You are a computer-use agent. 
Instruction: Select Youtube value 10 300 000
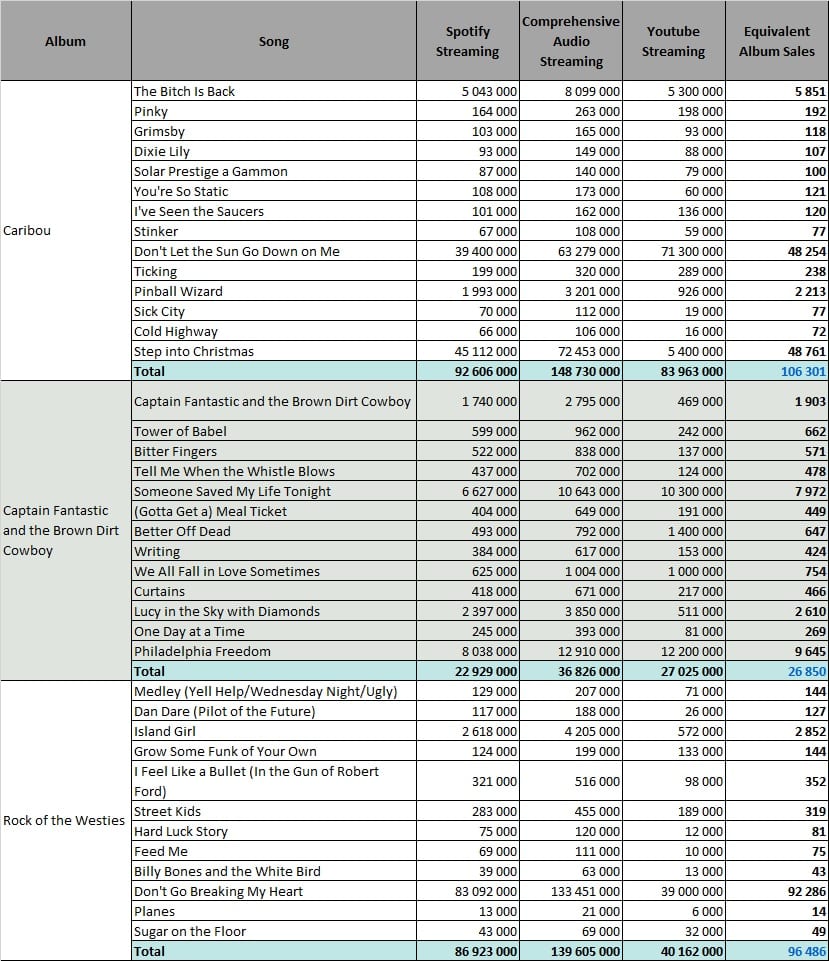click(673, 492)
